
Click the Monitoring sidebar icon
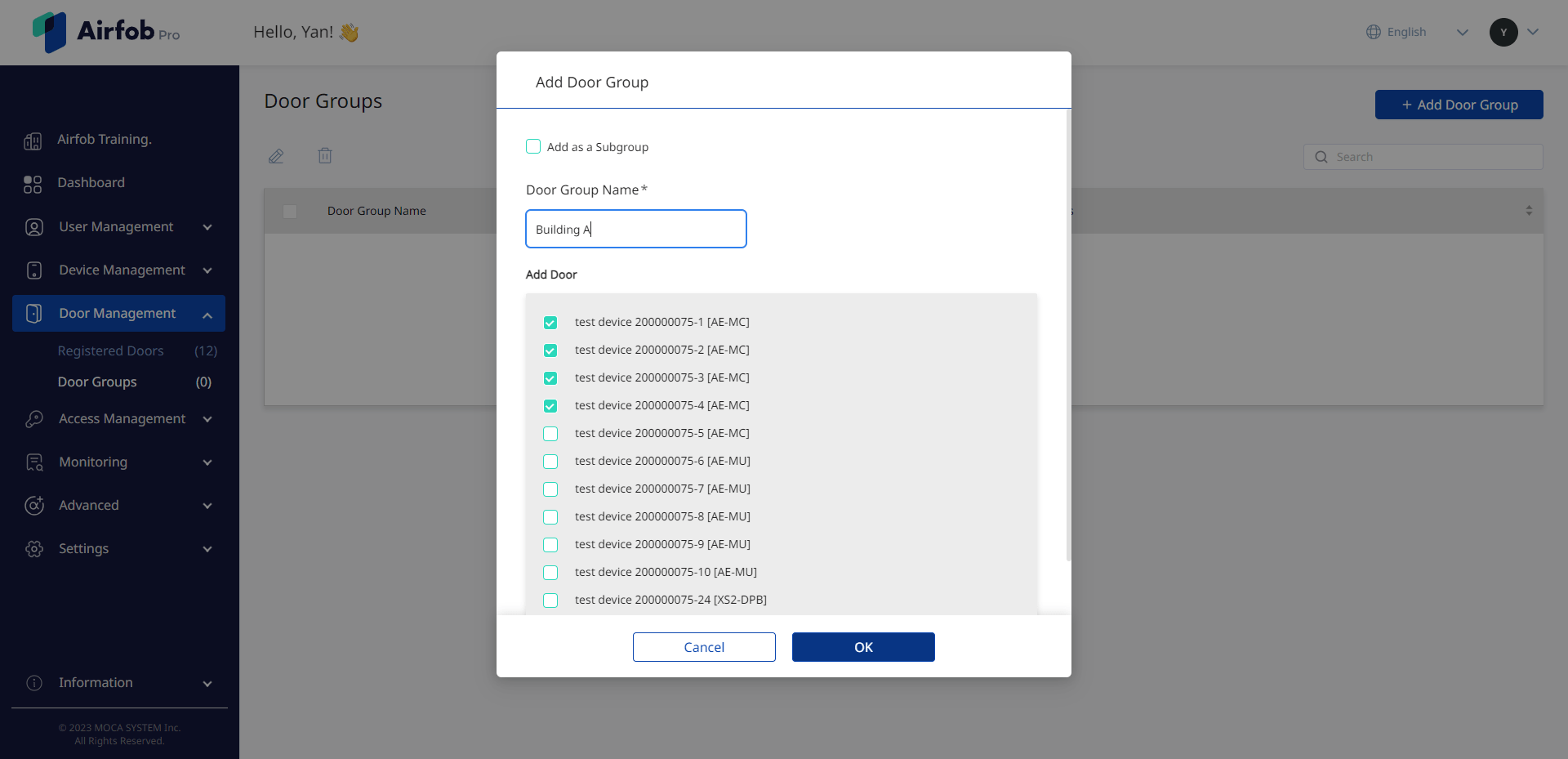pyautogui.click(x=34, y=462)
